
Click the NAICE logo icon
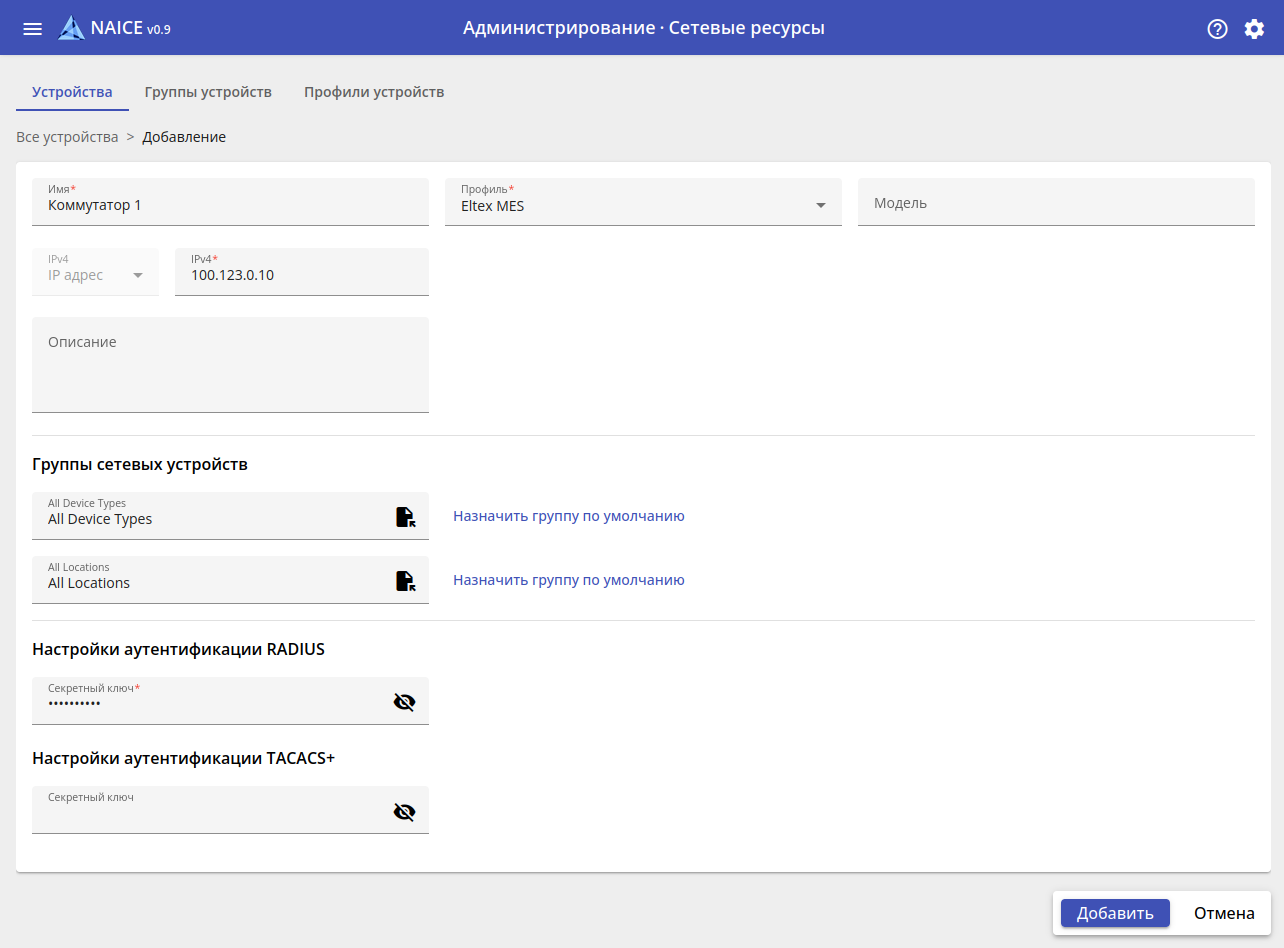coord(71,28)
